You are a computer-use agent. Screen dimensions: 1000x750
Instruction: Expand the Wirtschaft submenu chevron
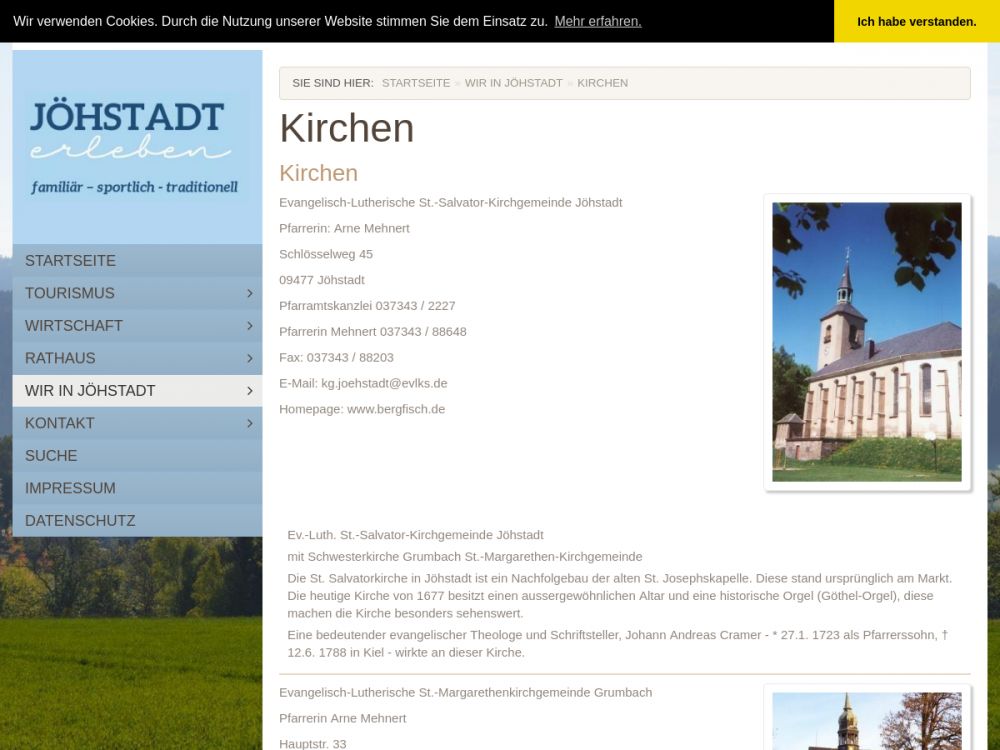249,326
